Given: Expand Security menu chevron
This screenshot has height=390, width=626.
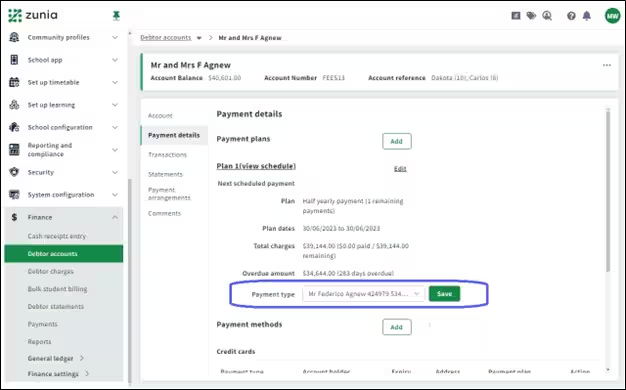Looking at the screenshot, I should [115, 172].
